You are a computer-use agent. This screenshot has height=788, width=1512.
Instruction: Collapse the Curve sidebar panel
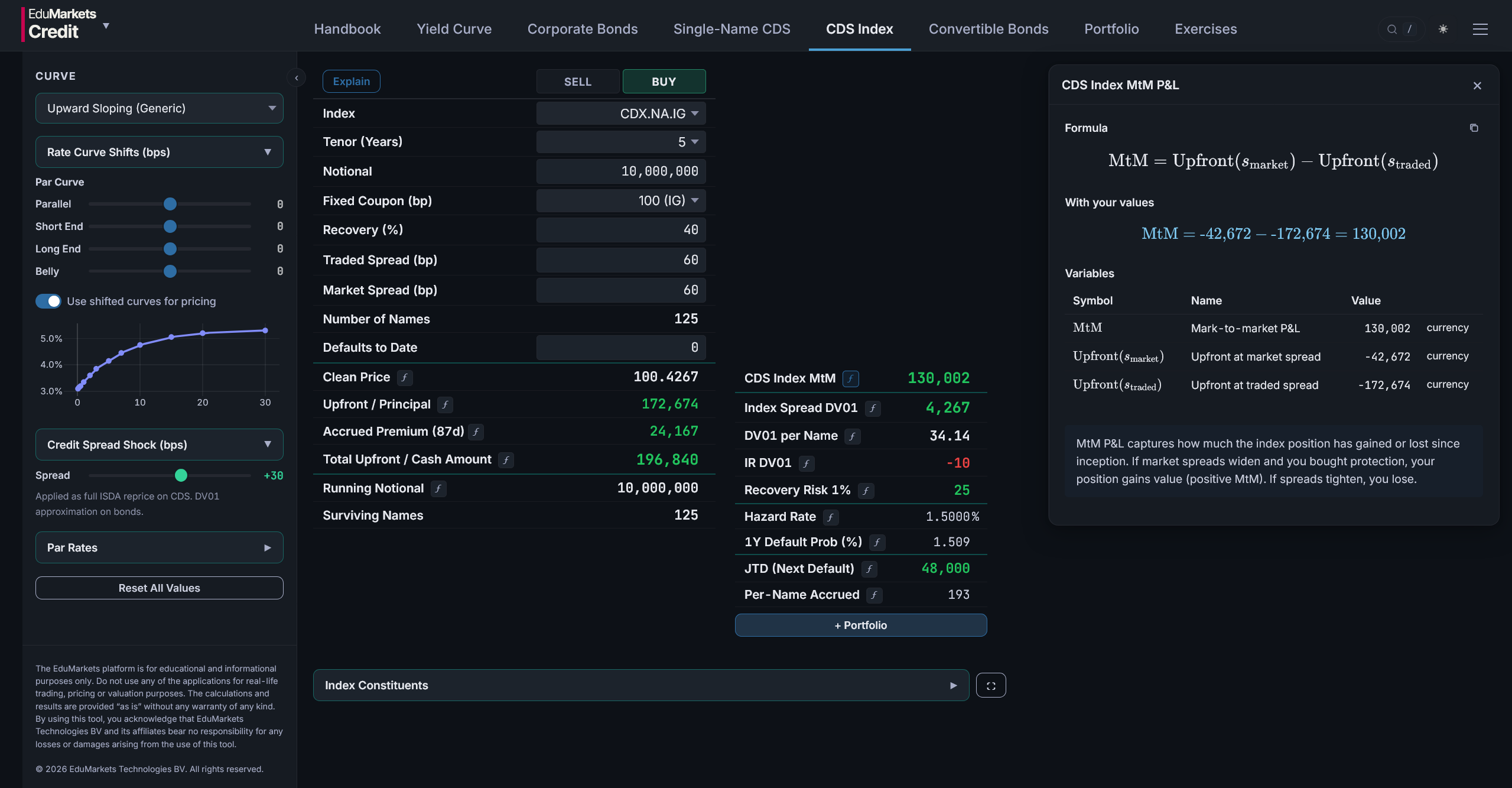click(297, 77)
